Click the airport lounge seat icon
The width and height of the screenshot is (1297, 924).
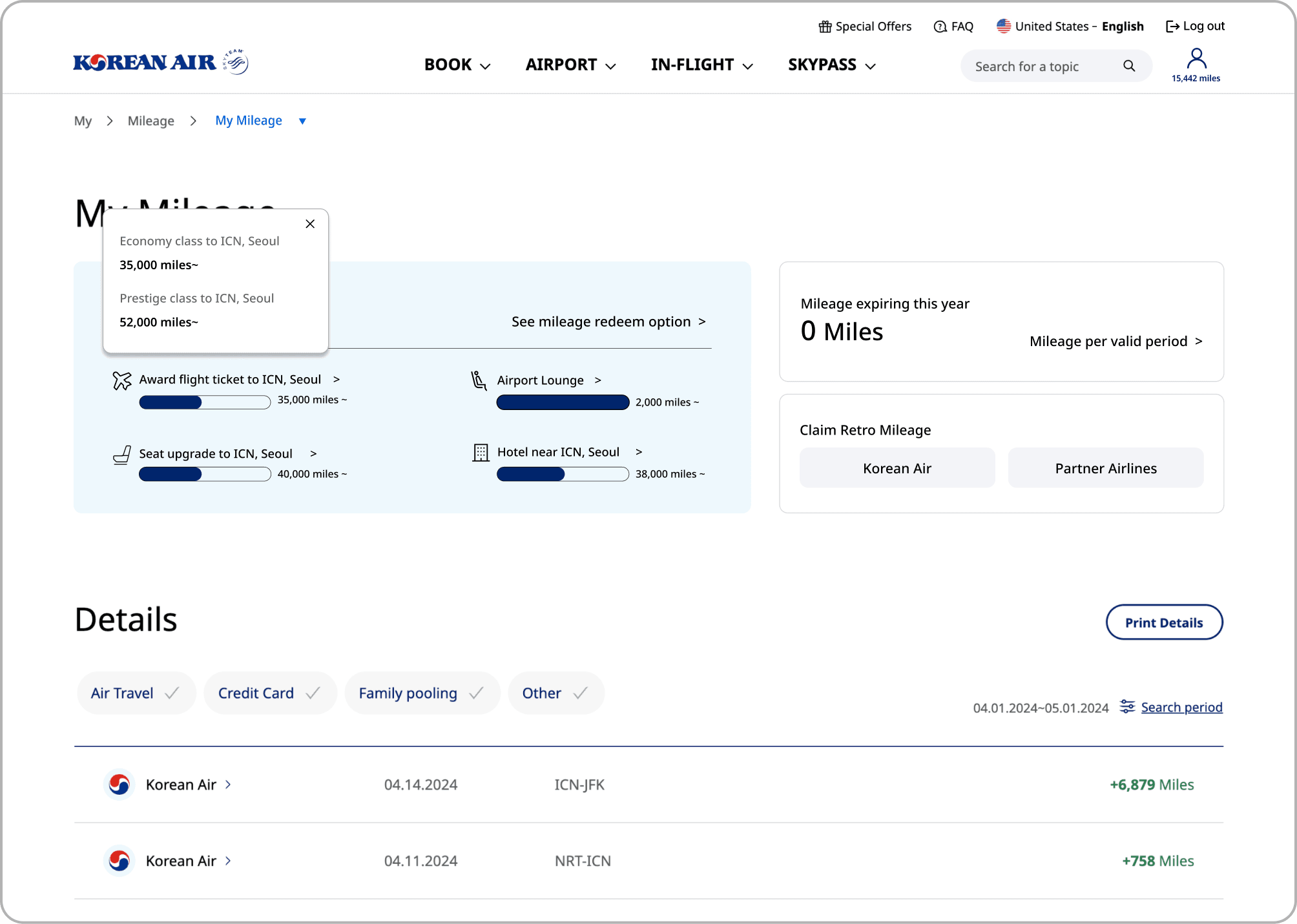(479, 381)
